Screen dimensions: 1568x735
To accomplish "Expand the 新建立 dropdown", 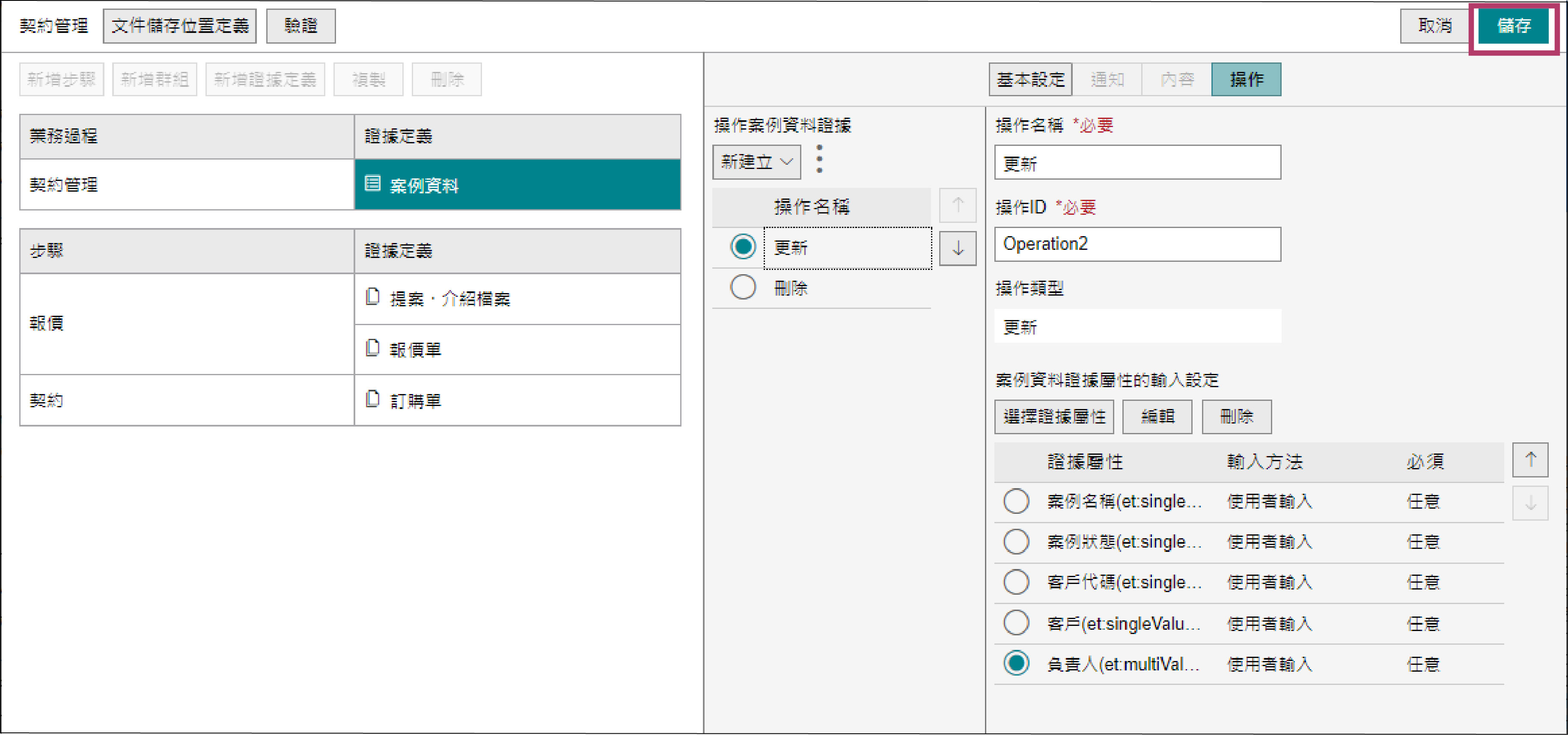I will tap(756, 162).
